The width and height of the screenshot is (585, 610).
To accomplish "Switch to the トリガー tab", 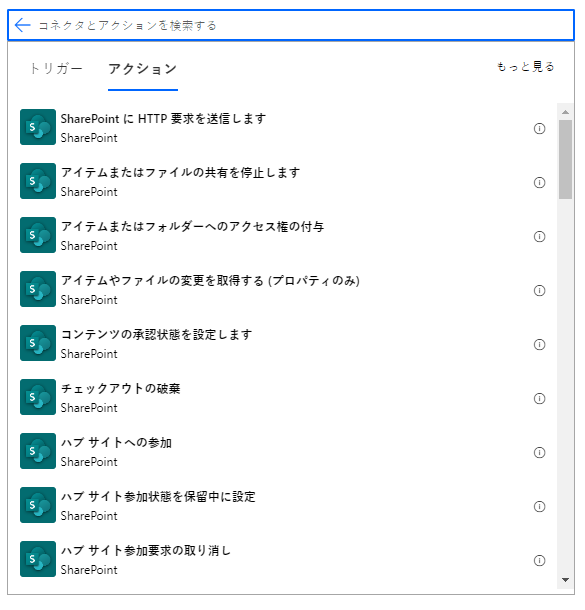I will coord(56,69).
